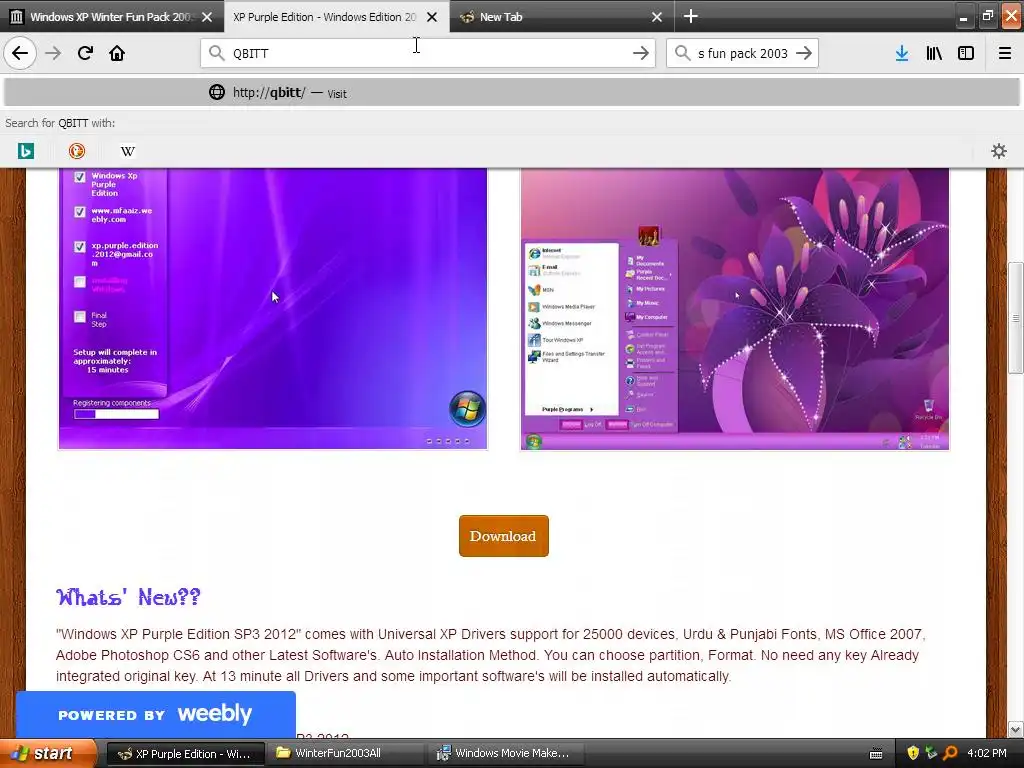Click the orange Download button
Viewport: 1024px width, 768px height.
[504, 536]
